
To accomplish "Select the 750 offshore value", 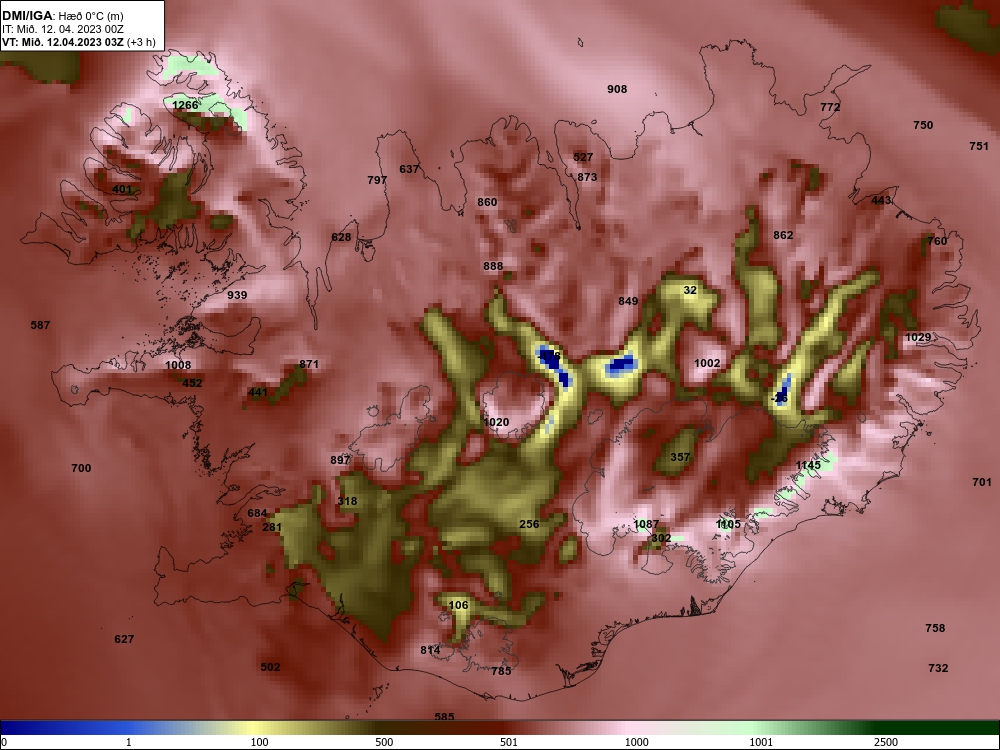I will pyautogui.click(x=923, y=125).
